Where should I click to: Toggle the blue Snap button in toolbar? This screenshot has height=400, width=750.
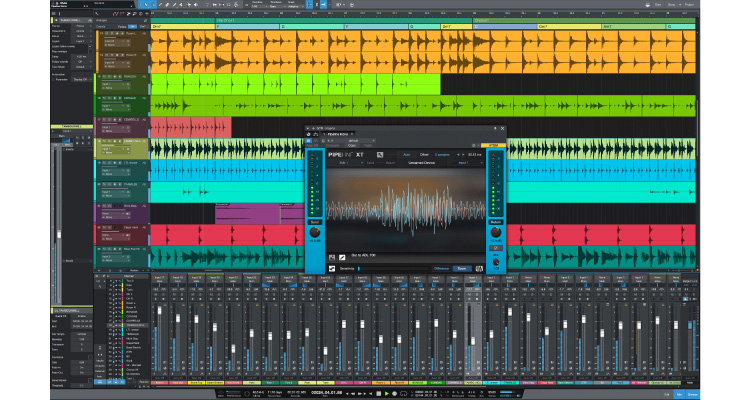[x=309, y=4]
